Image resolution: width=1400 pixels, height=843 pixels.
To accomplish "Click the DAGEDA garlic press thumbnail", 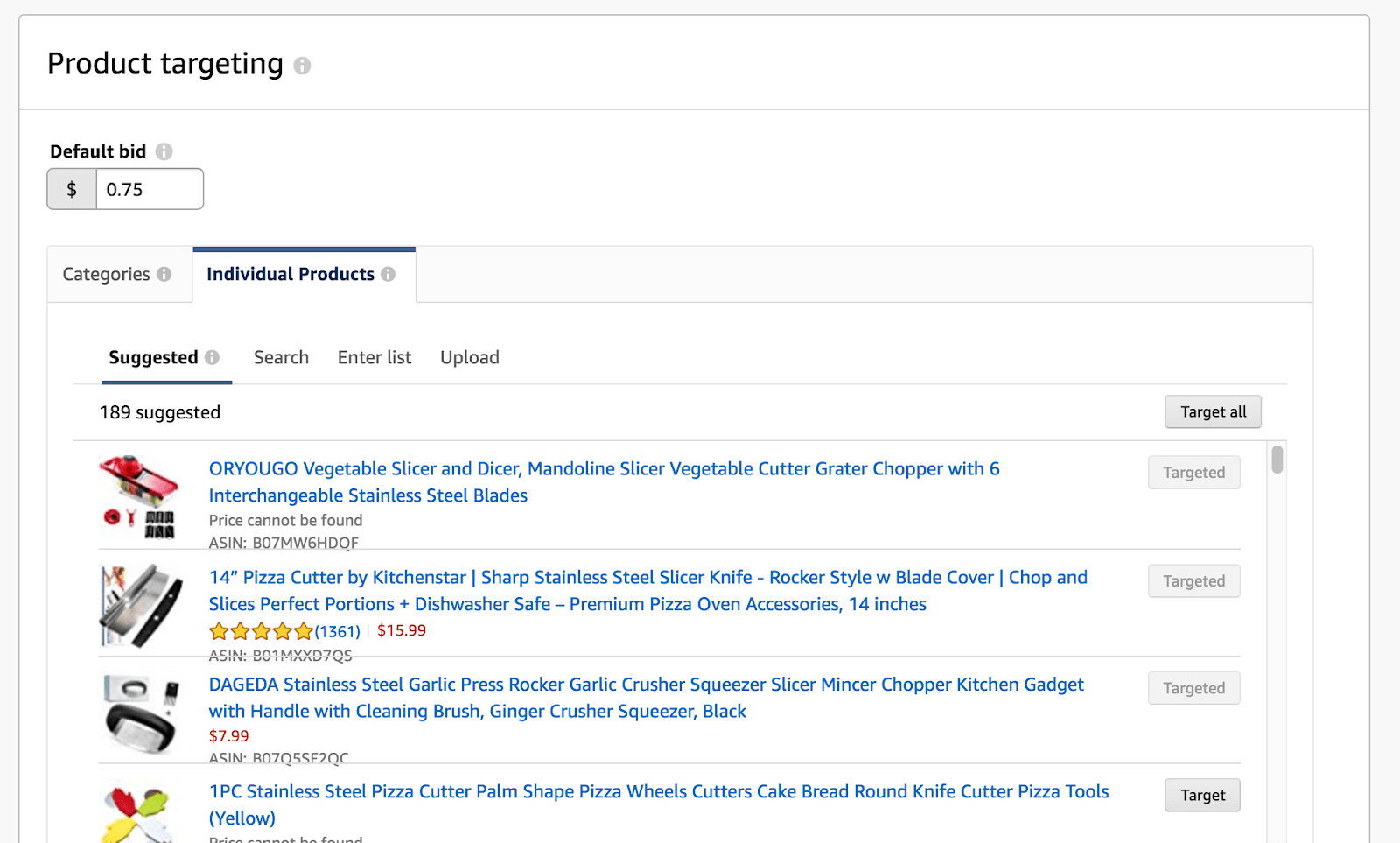I will (x=142, y=713).
